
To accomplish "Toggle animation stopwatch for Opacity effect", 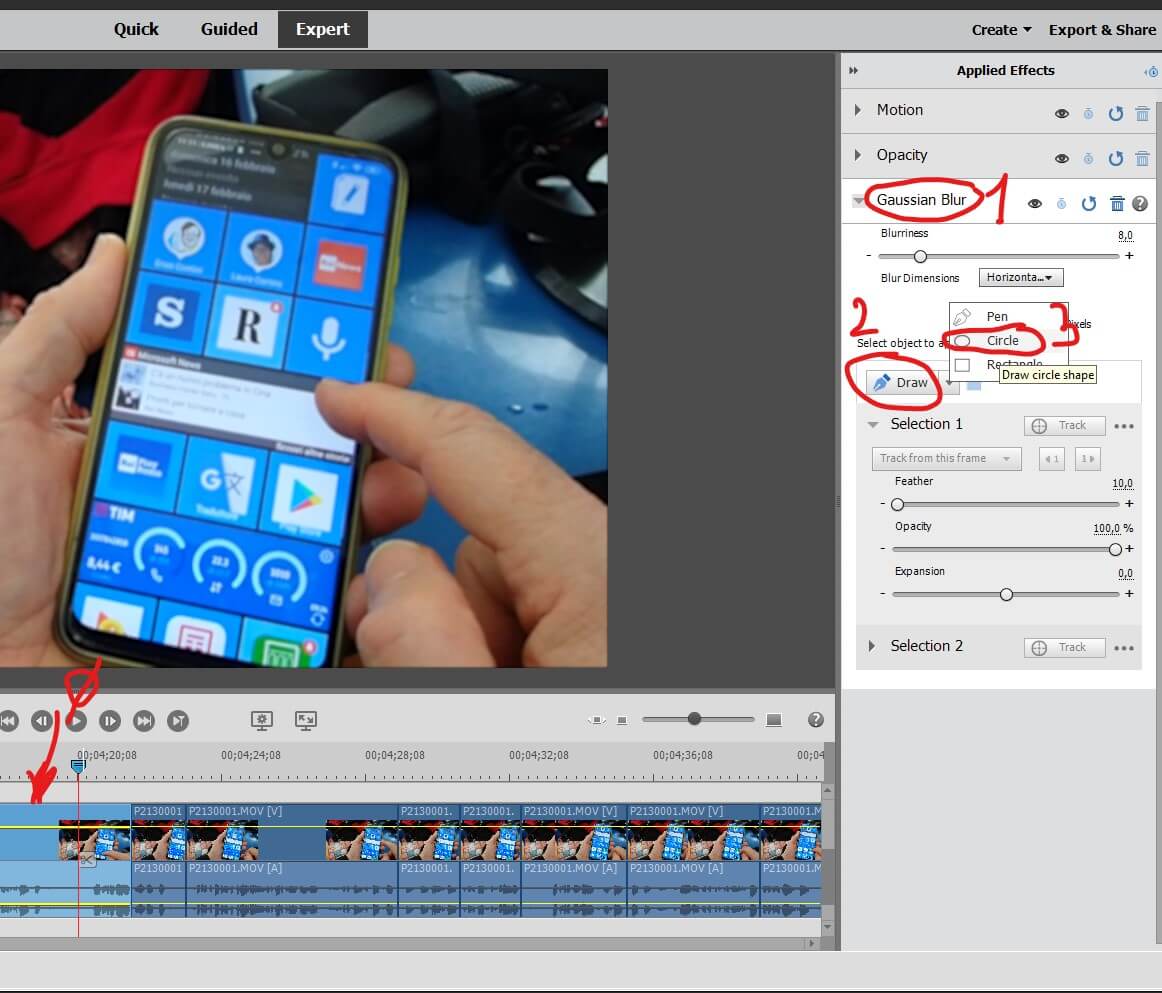I will click(x=1088, y=159).
